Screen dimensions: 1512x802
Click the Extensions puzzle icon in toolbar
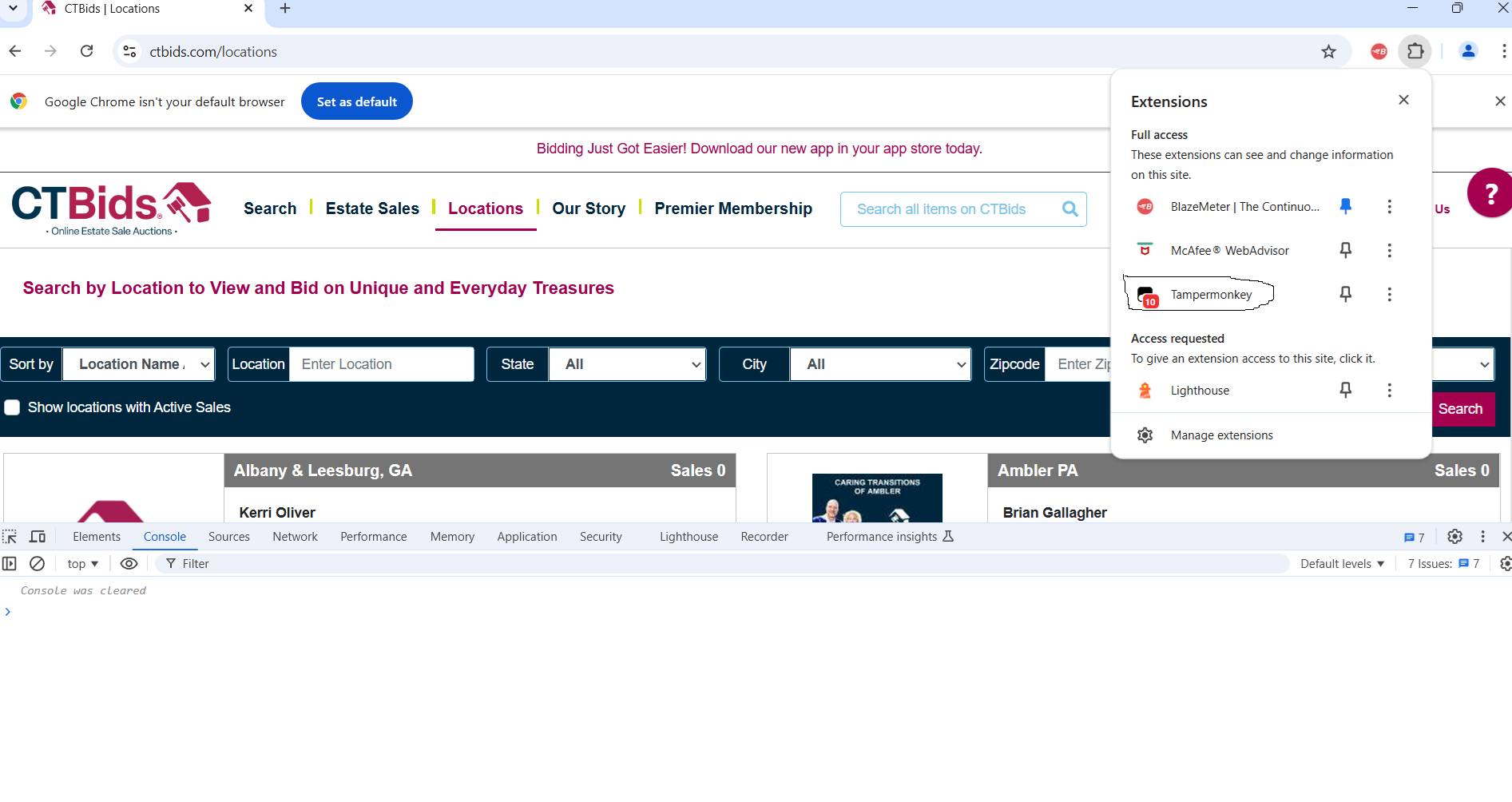[x=1415, y=51]
